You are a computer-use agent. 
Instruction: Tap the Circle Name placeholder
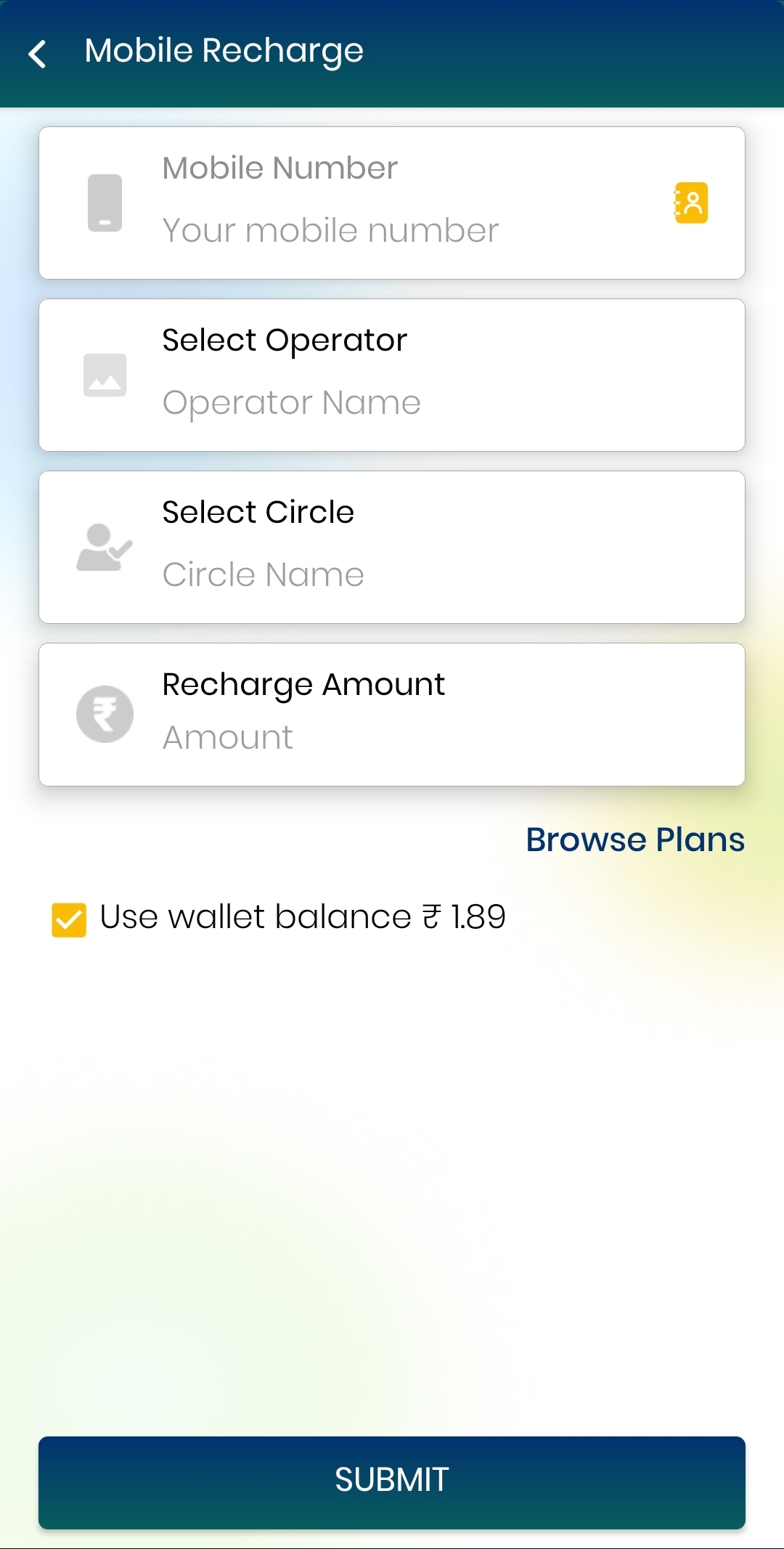tap(264, 575)
